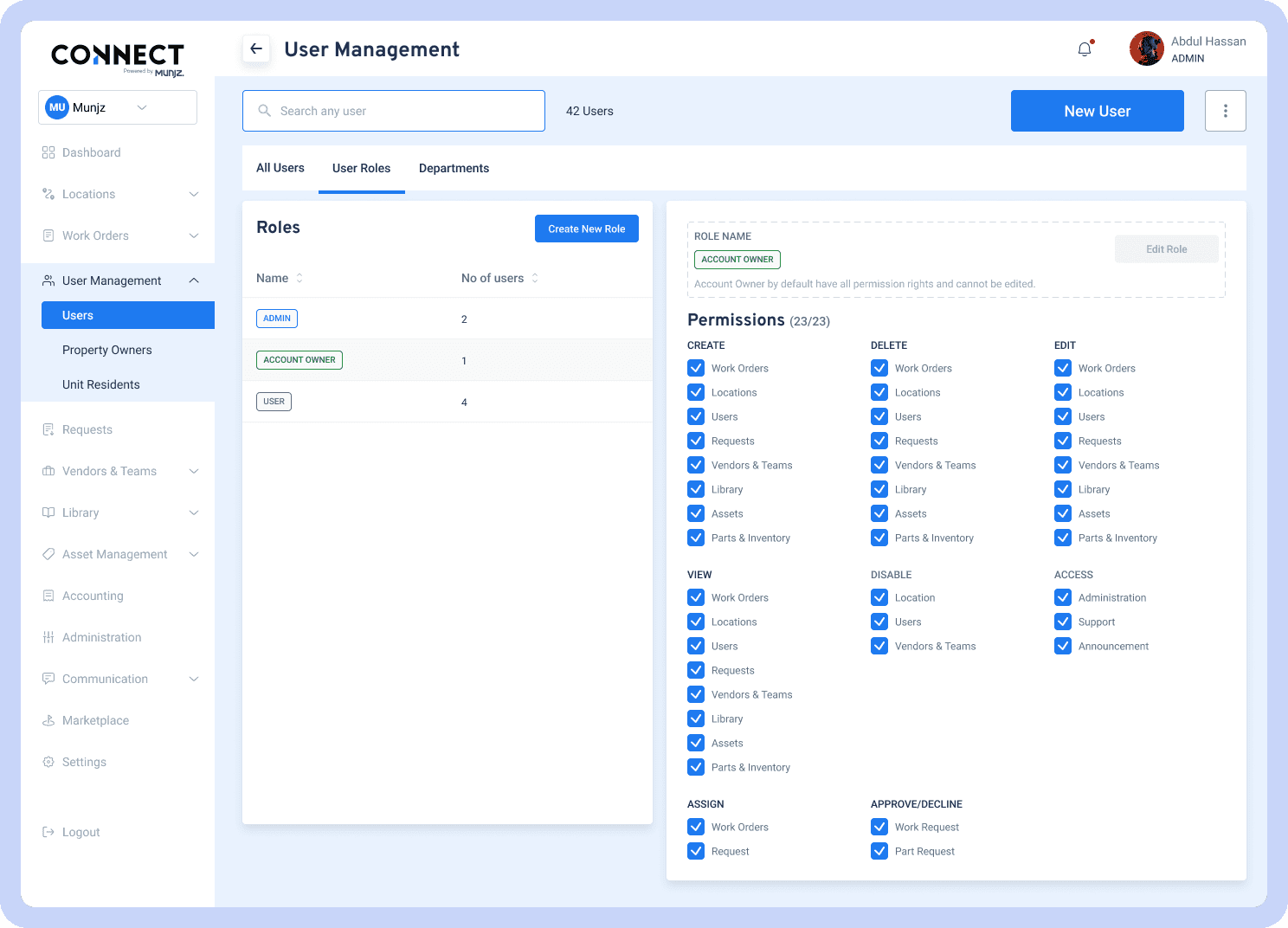The image size is (1288, 928).
Task: Click the notification bell icon
Action: tap(1085, 49)
